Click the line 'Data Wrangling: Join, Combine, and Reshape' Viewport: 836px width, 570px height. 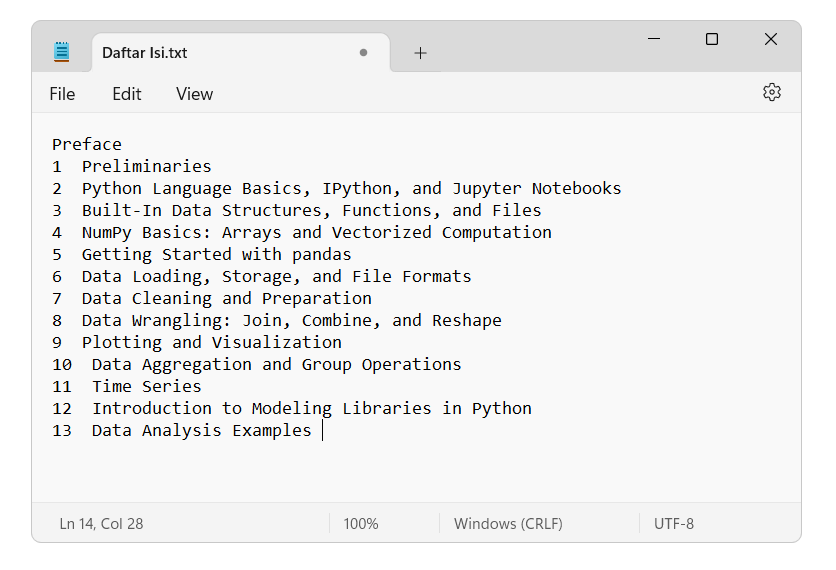click(292, 320)
